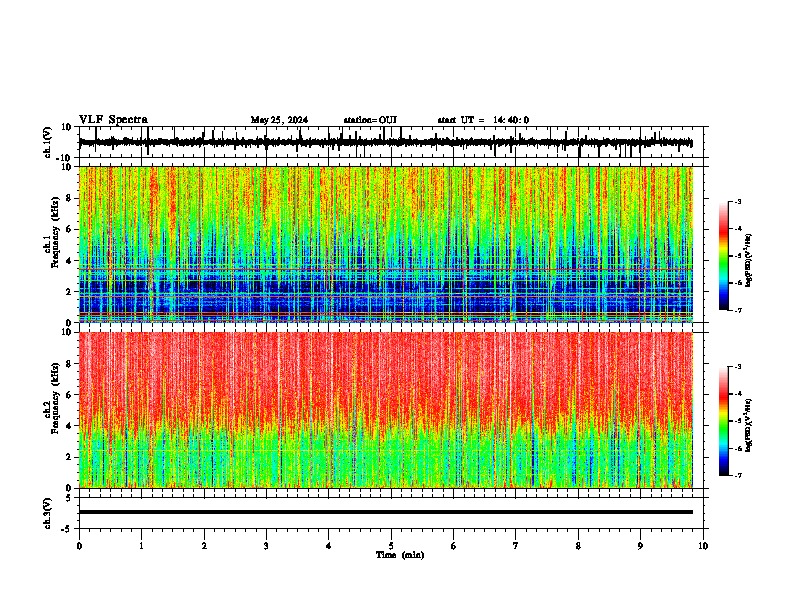Screen dimensions: 792x612
Task: Click the "ch.1(V)" waveform axis label
Action: [48, 142]
